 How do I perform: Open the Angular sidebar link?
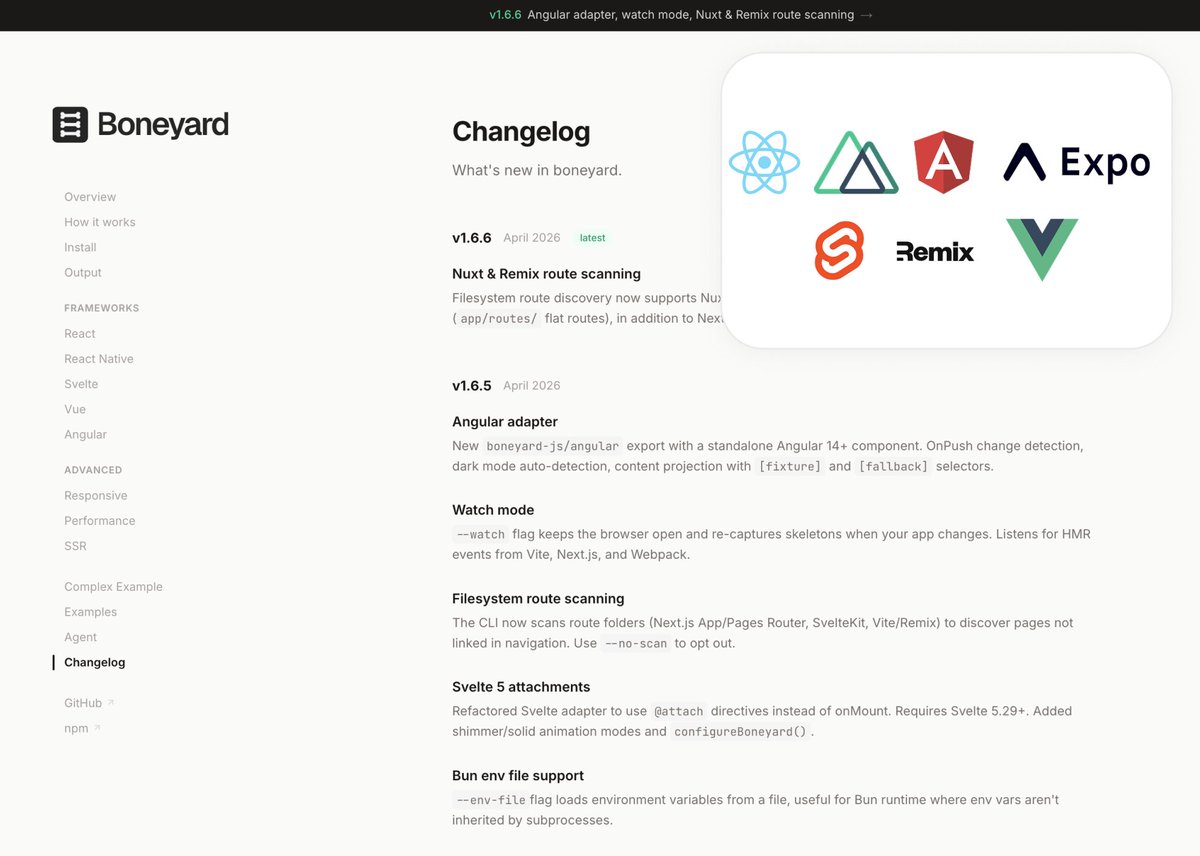tap(85, 434)
